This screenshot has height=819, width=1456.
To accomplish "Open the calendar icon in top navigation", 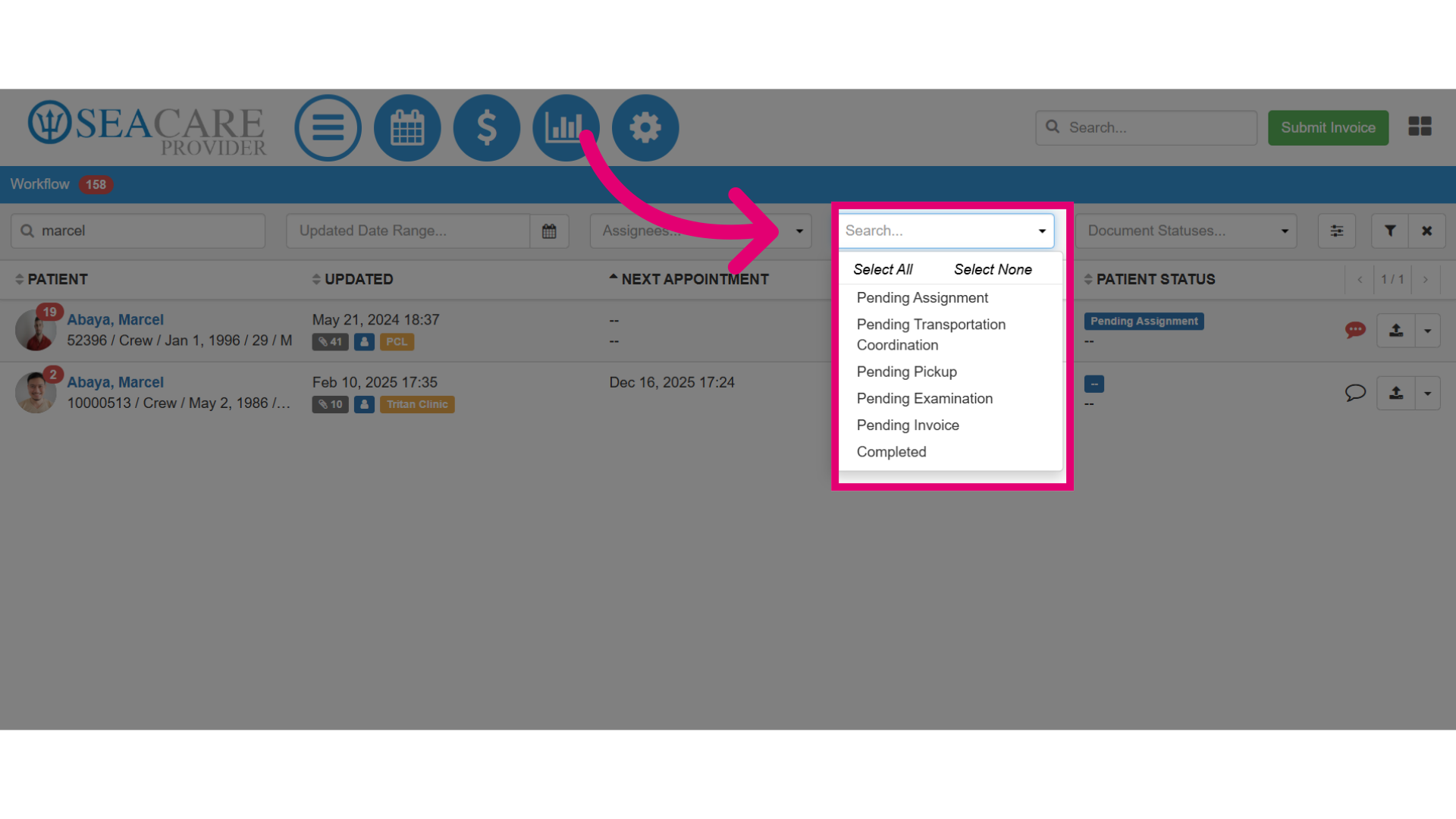I will (407, 127).
